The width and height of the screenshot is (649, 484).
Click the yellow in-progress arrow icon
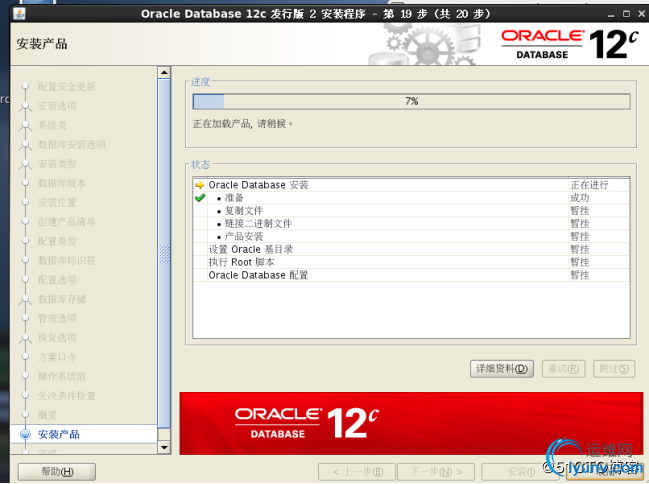(200, 185)
